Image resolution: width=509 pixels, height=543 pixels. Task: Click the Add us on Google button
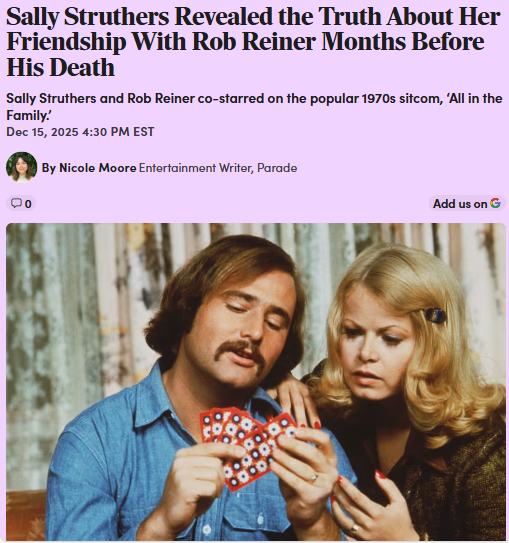(x=466, y=203)
